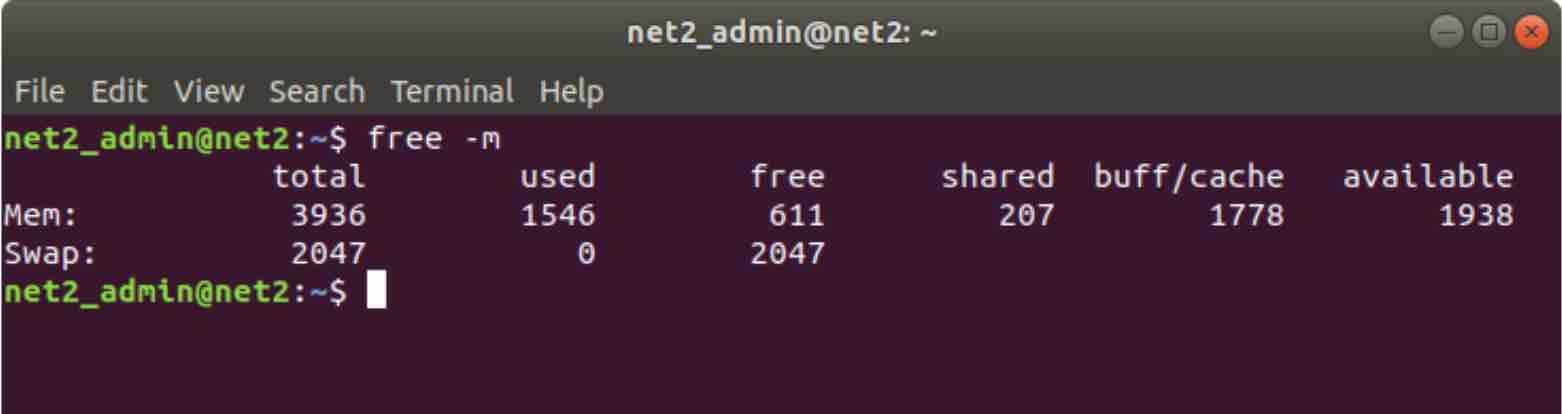Click the Swap free value 2047
The height and width of the screenshot is (414, 1562).
tap(788, 253)
